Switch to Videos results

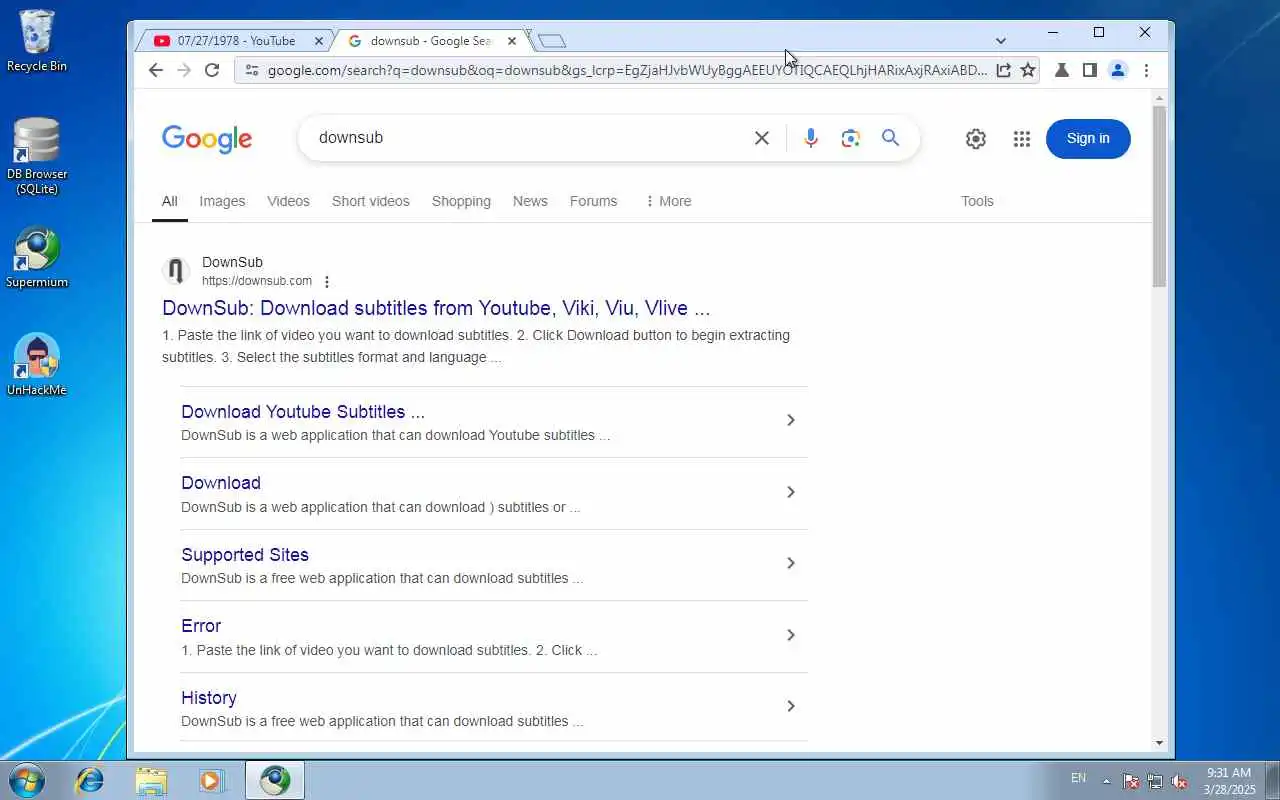click(288, 201)
